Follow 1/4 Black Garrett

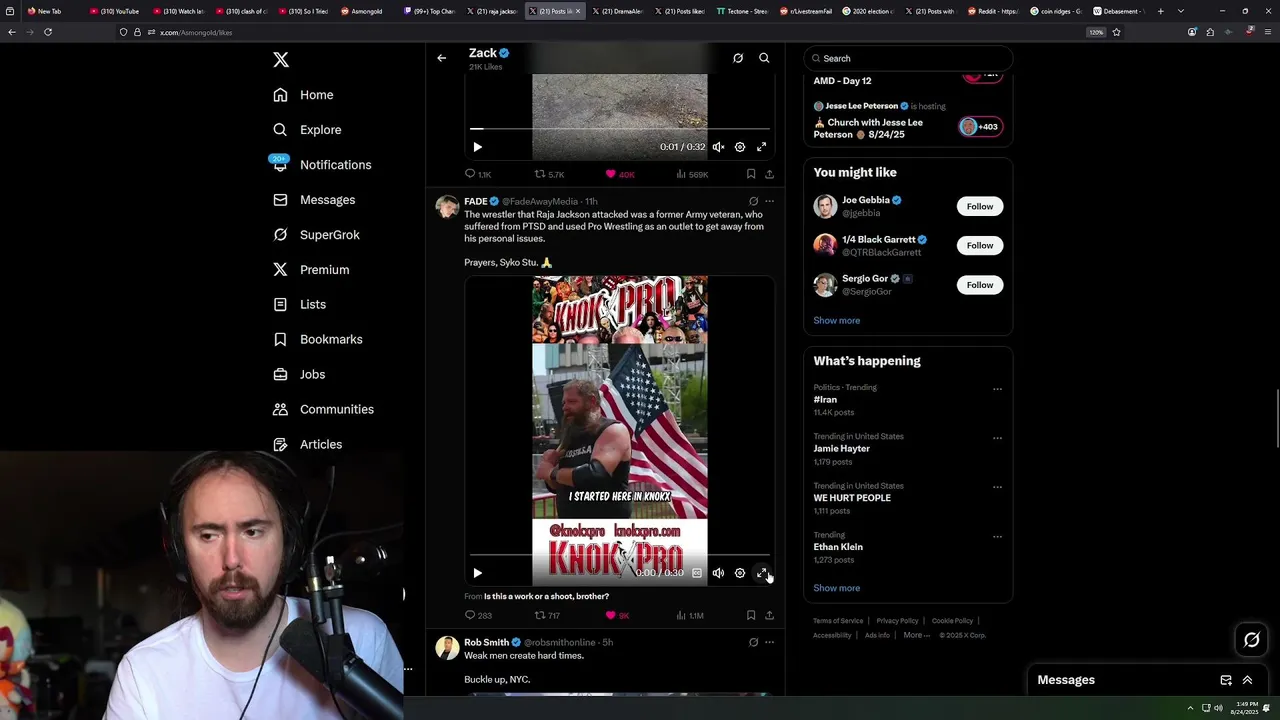pos(980,245)
